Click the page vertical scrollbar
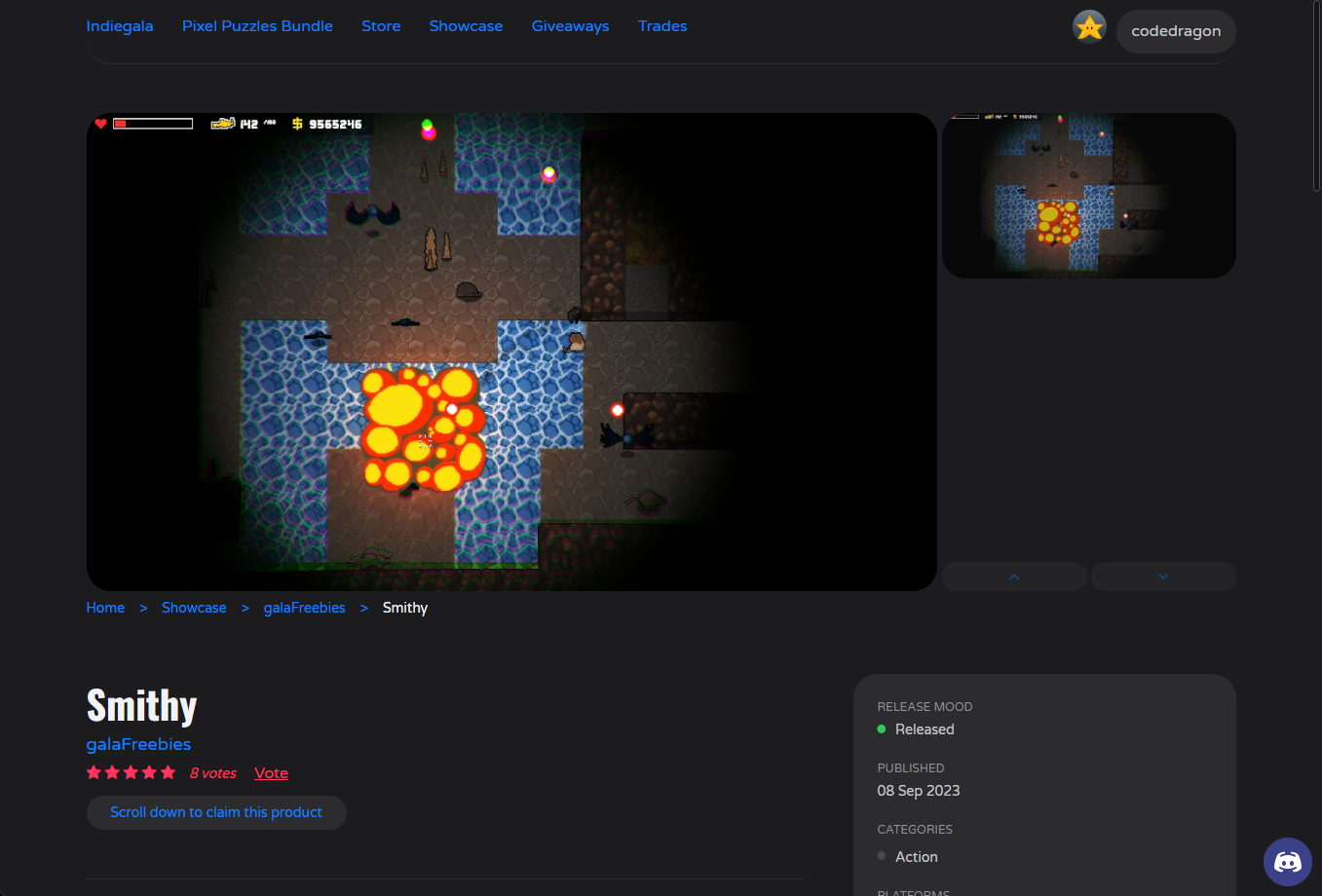This screenshot has height=896, width=1322. 1316,97
